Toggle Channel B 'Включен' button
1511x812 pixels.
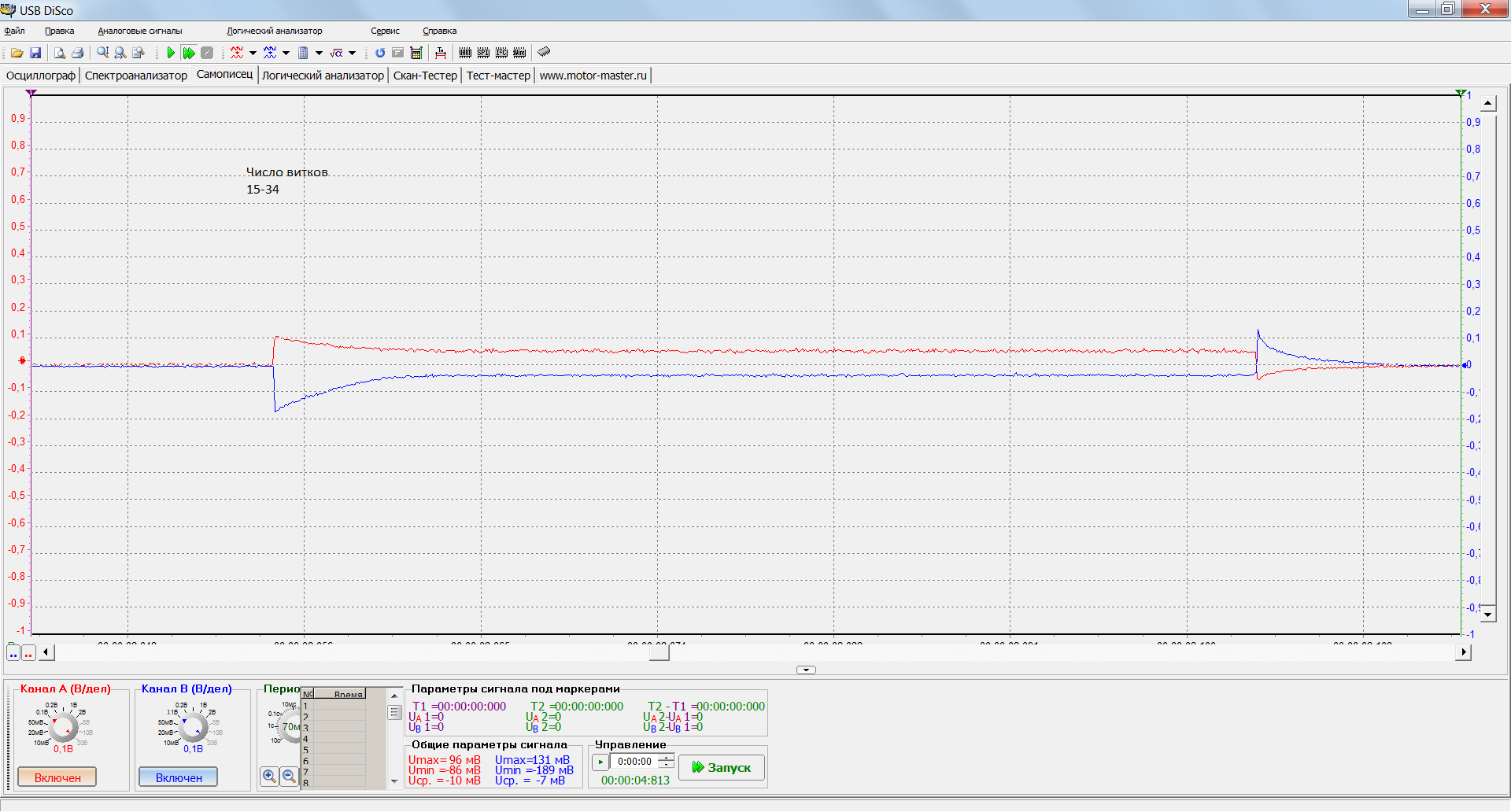(x=179, y=777)
